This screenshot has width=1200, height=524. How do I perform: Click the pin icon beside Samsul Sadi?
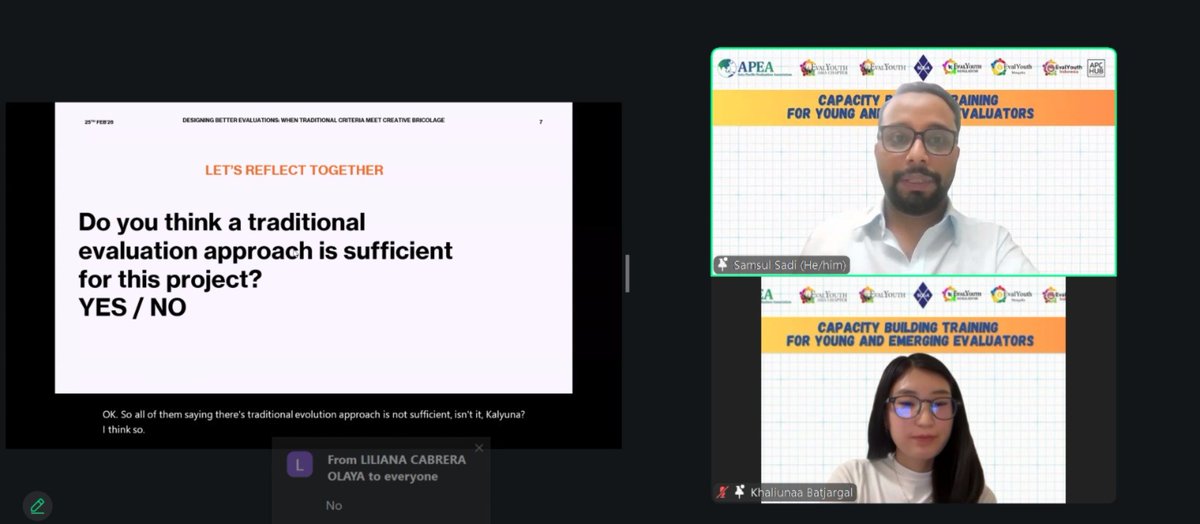click(724, 265)
